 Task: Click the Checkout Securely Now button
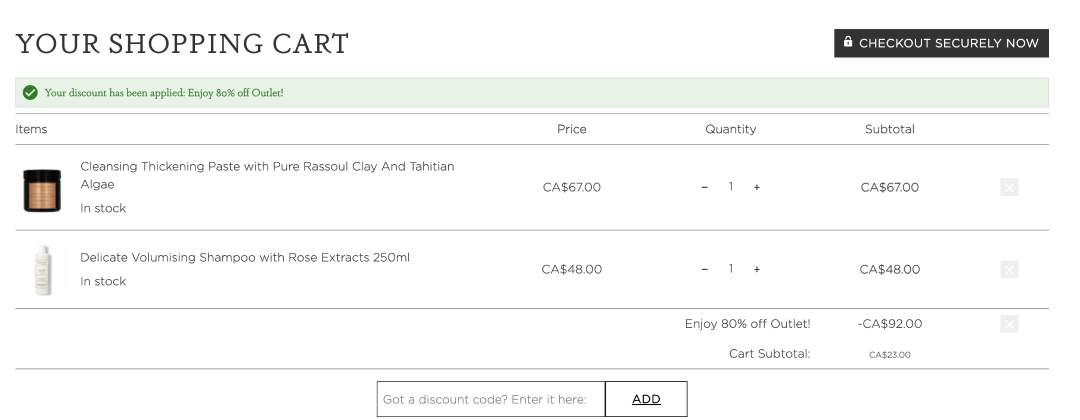(941, 43)
